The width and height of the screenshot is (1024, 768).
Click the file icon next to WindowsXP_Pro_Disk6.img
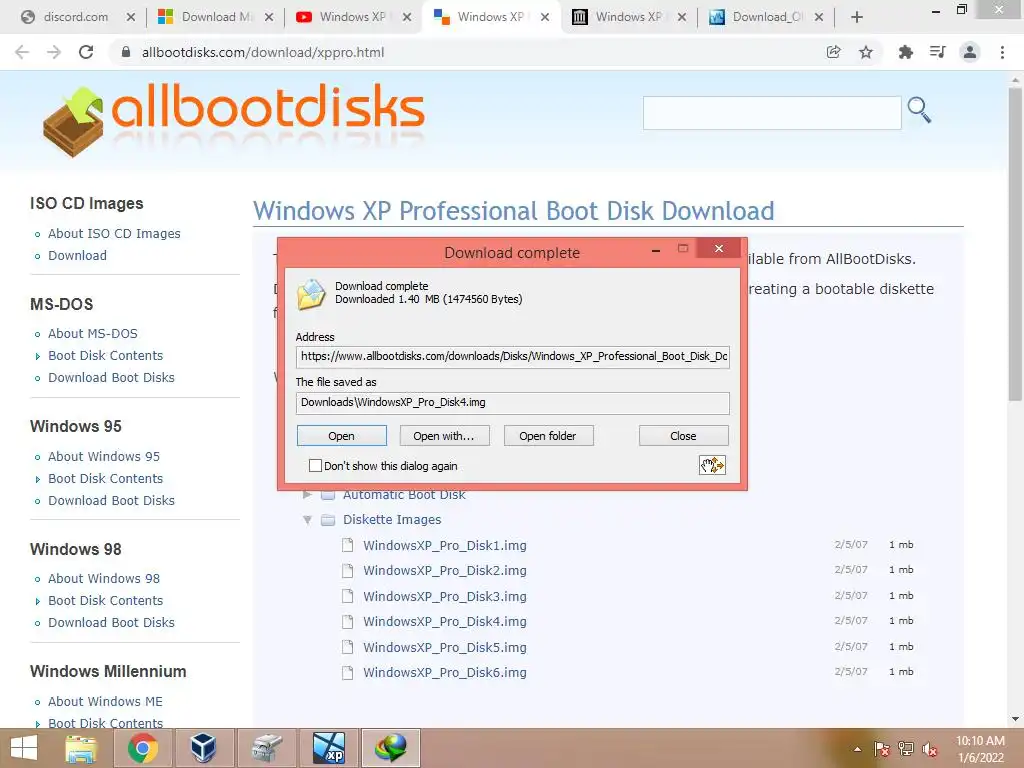[x=348, y=673]
